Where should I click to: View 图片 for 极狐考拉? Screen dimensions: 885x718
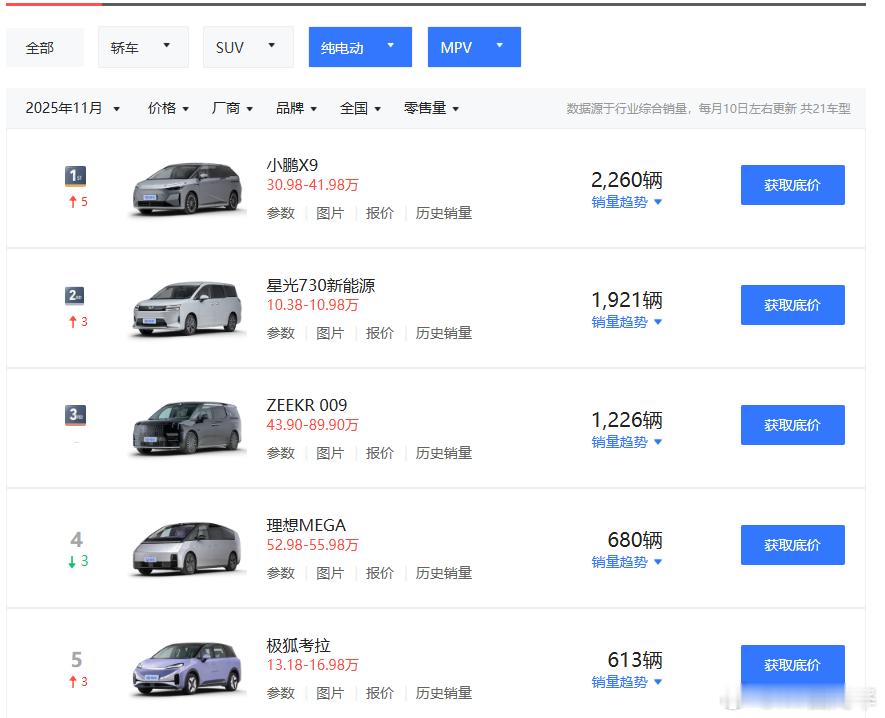[x=330, y=693]
